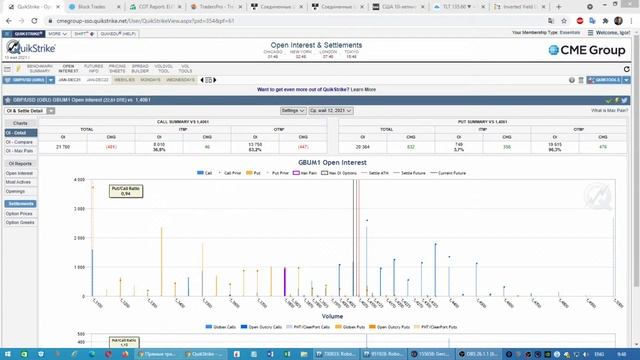Click the expiration grid icon between the arrows

(x=209, y=80)
